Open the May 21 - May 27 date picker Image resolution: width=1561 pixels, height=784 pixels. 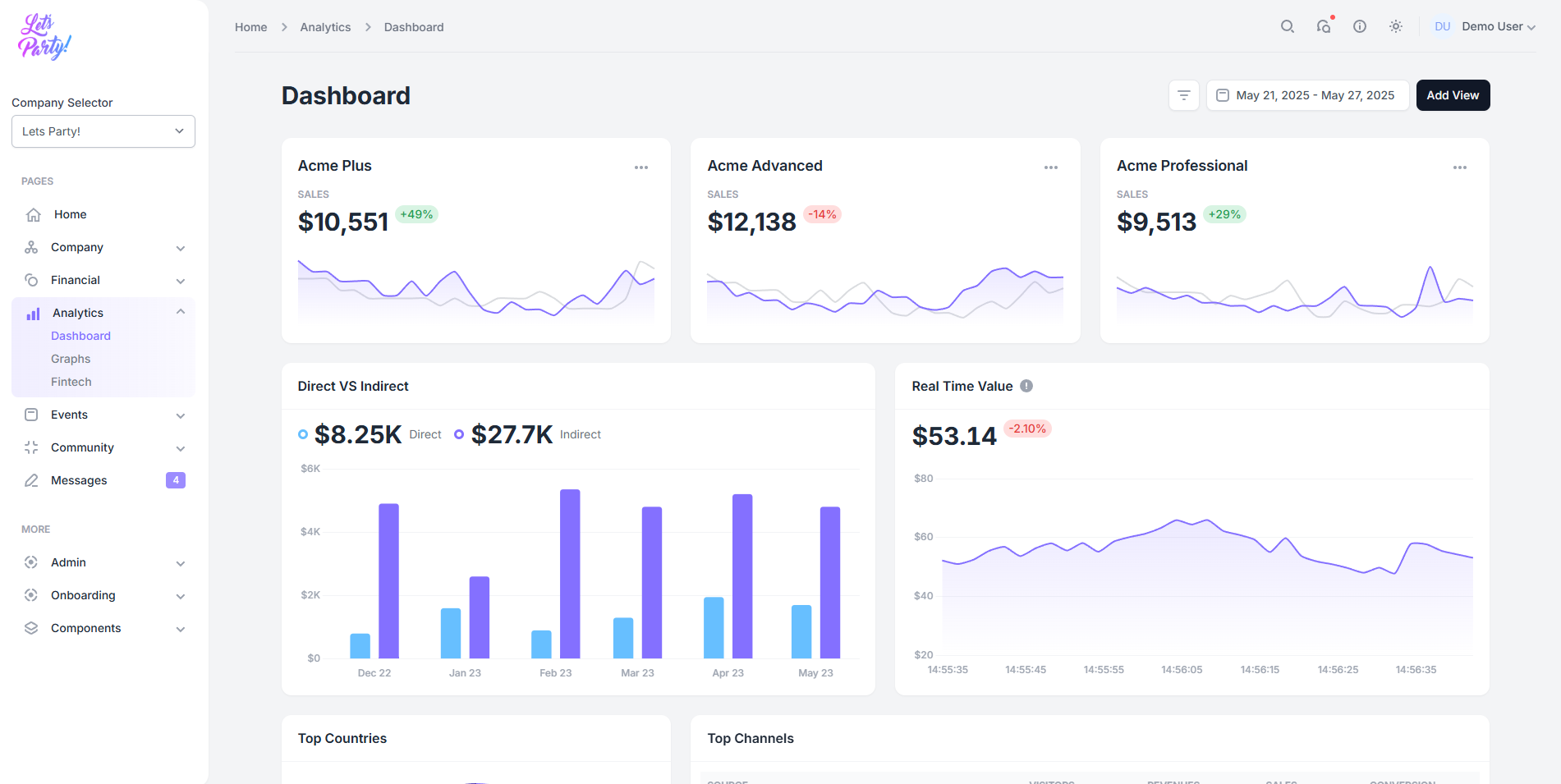(1307, 95)
